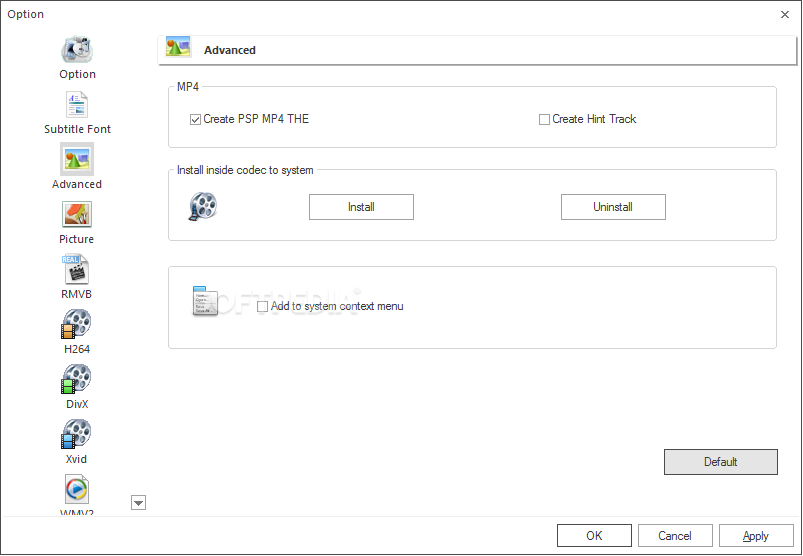Click the MP4 group label
803x556 pixels.
pos(187,87)
